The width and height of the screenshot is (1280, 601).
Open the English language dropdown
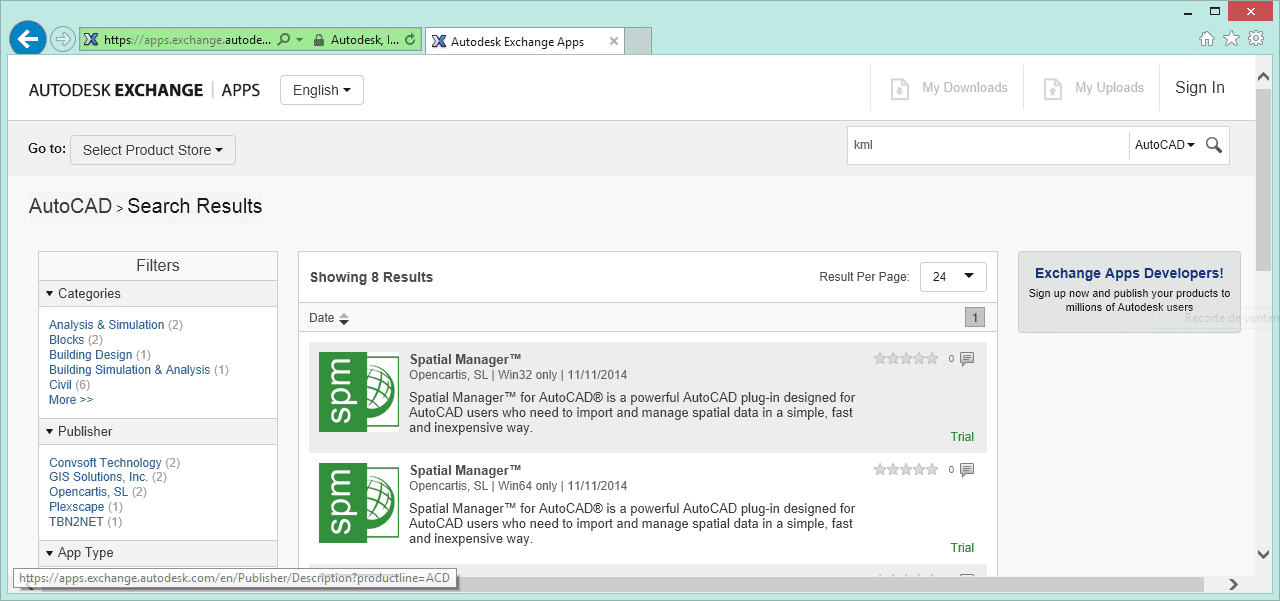pyautogui.click(x=322, y=90)
